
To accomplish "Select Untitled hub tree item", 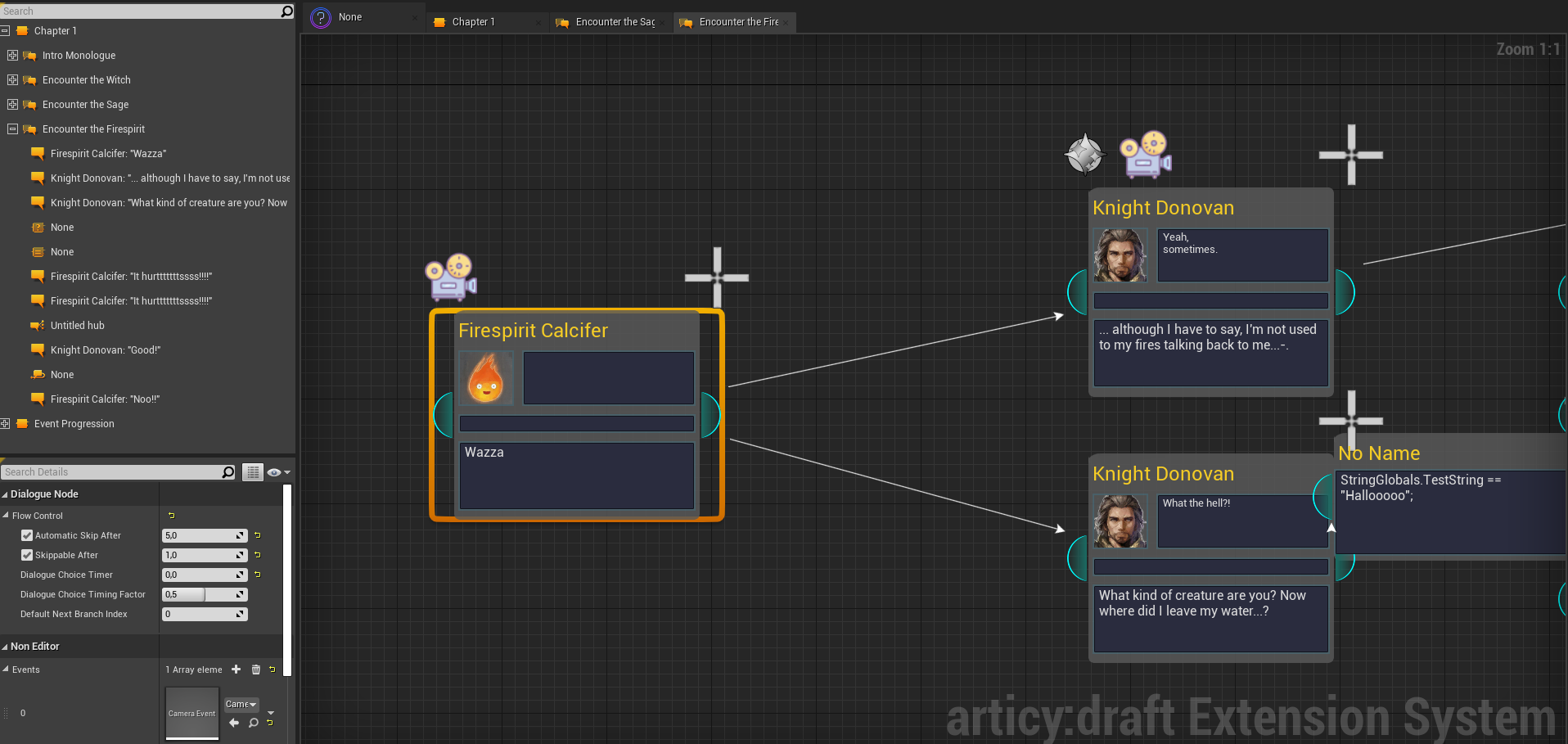I will [78, 326].
